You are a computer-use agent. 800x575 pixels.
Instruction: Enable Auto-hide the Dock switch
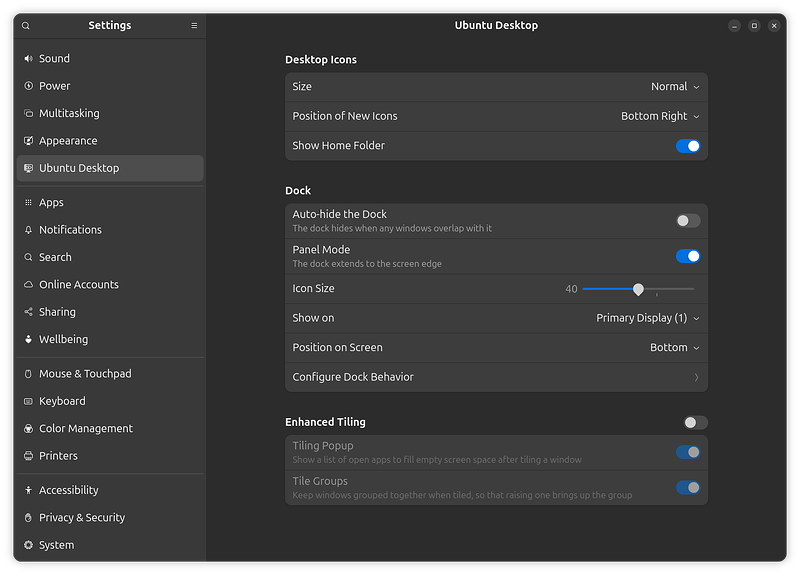(x=688, y=221)
